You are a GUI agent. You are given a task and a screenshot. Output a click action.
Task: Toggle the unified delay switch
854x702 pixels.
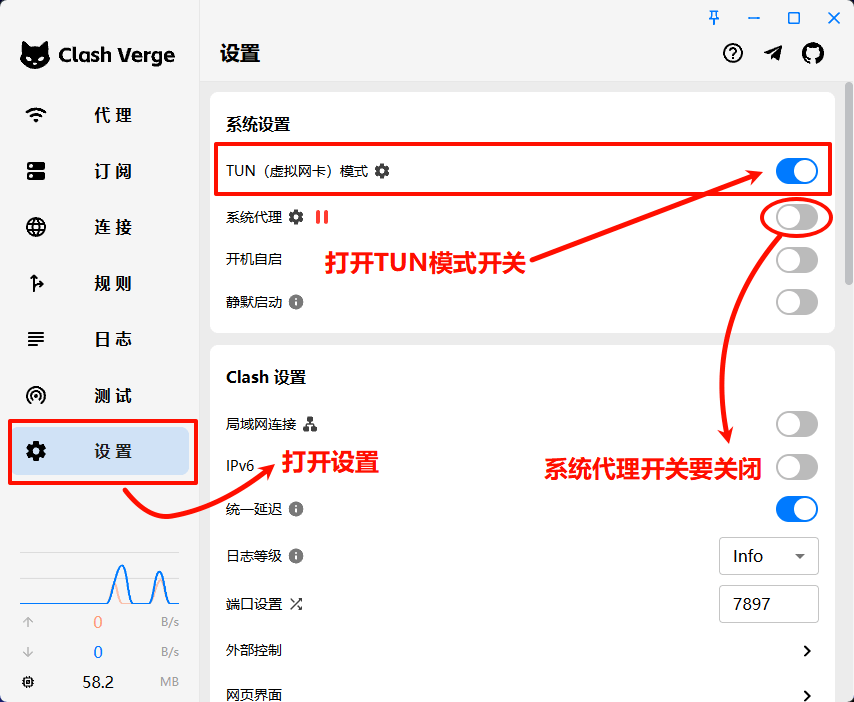[797, 509]
